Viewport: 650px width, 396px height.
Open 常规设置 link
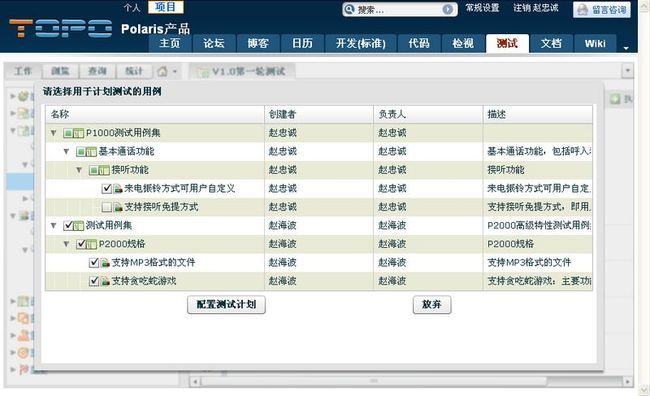coord(482,8)
